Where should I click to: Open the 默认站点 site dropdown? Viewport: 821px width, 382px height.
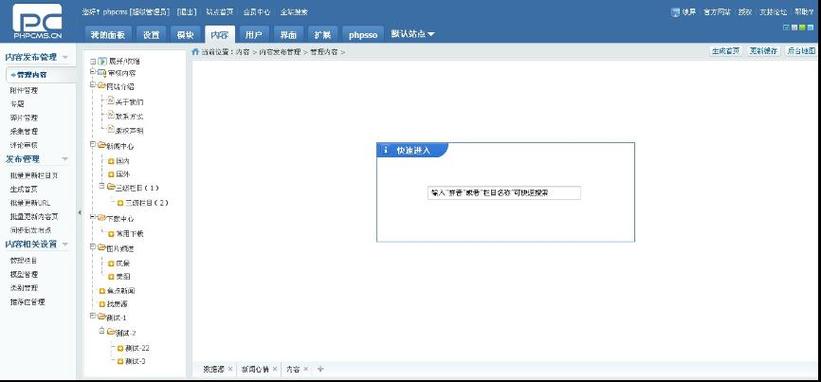click(413, 34)
